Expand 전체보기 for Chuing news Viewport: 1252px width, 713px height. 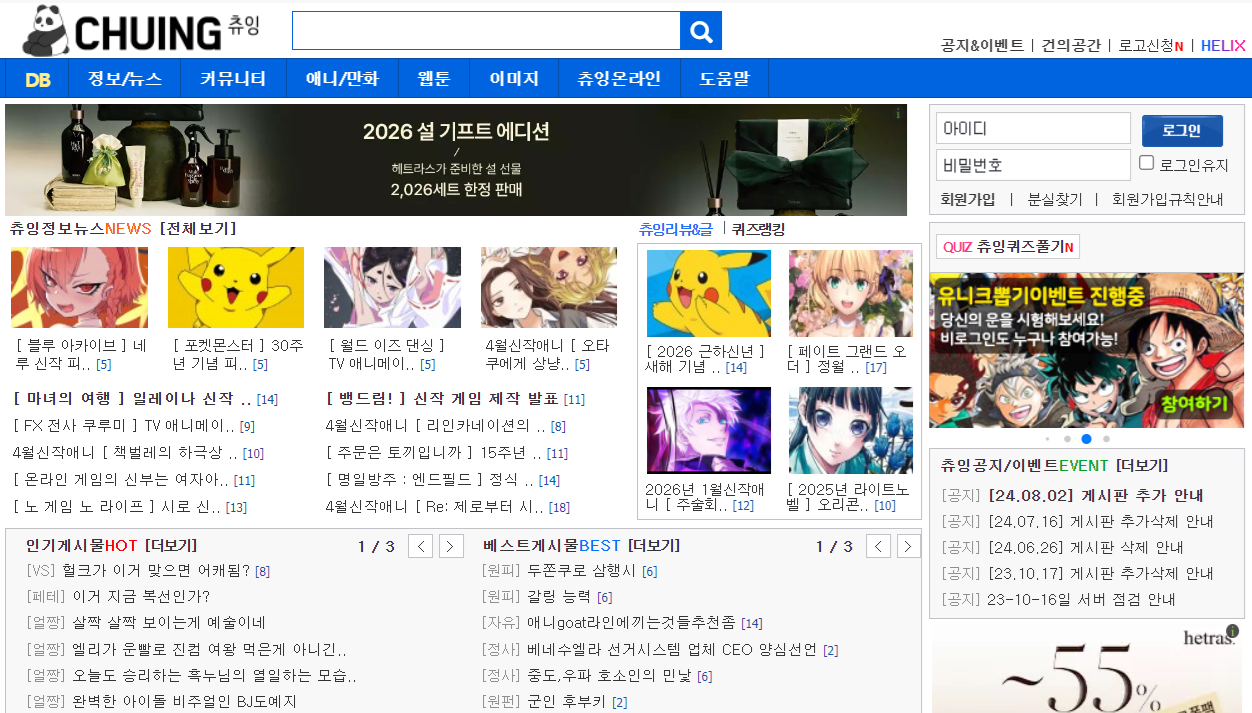click(198, 229)
